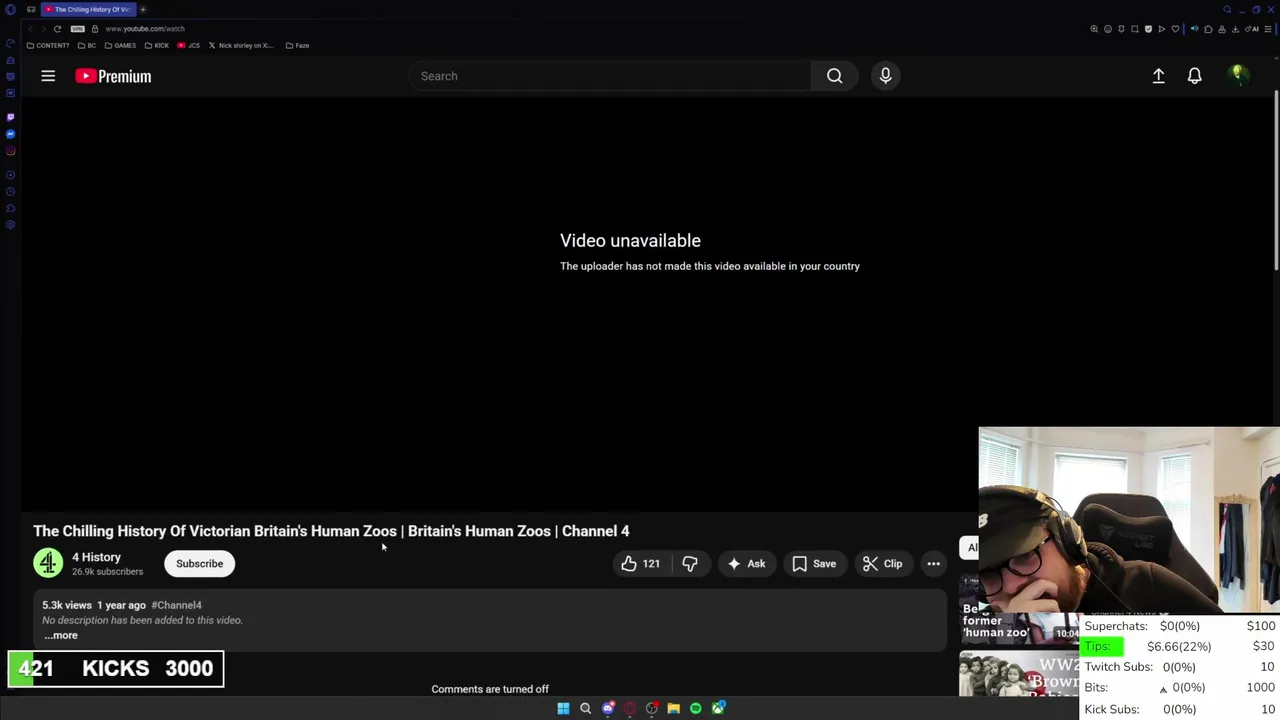The width and height of the screenshot is (1280, 720).
Task: Open the tab islands workspace icon
Action: (31, 10)
